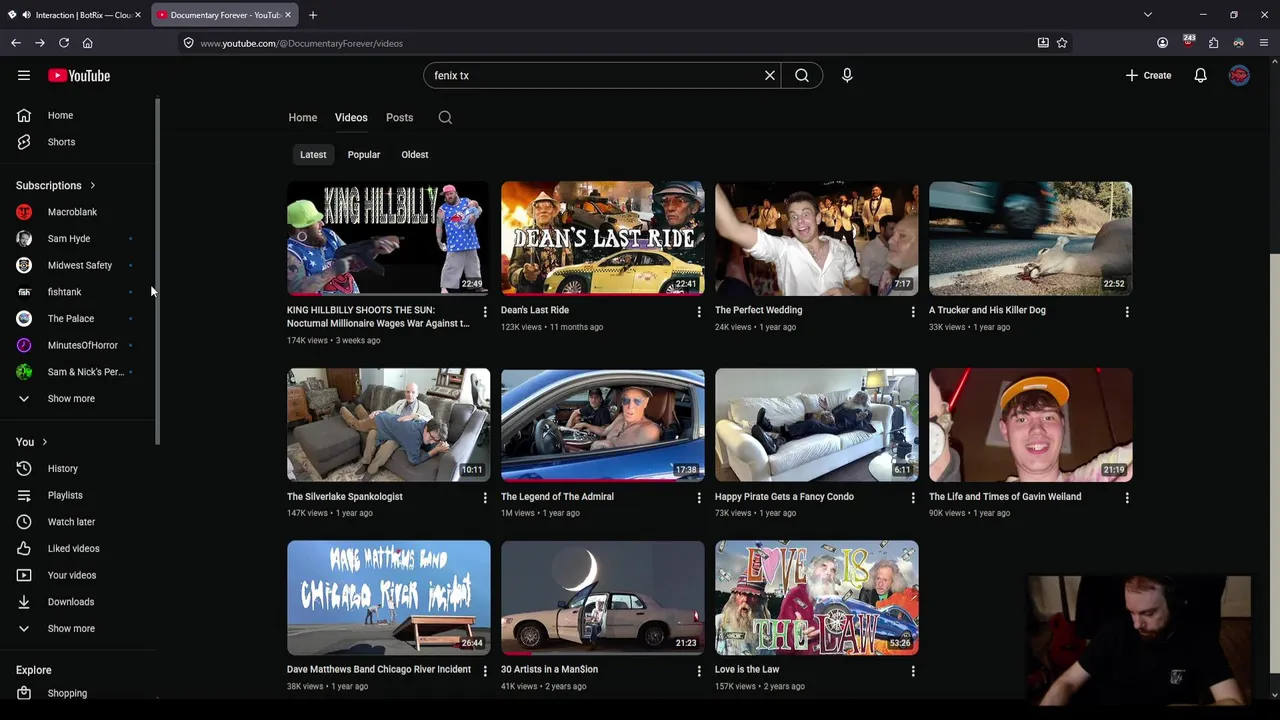Click the YouTube logo

point(79,76)
